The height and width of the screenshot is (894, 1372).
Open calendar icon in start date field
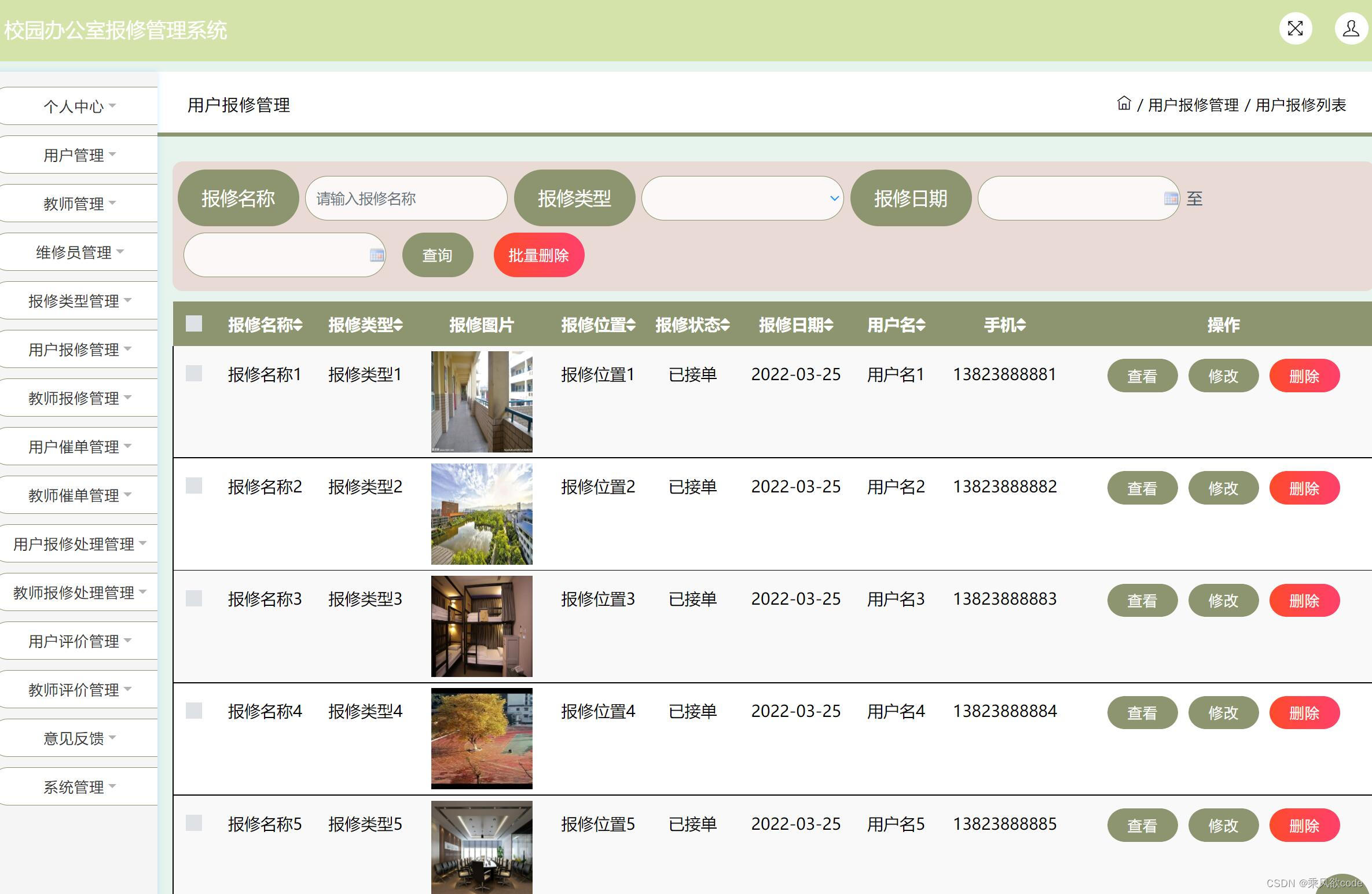point(1171,198)
